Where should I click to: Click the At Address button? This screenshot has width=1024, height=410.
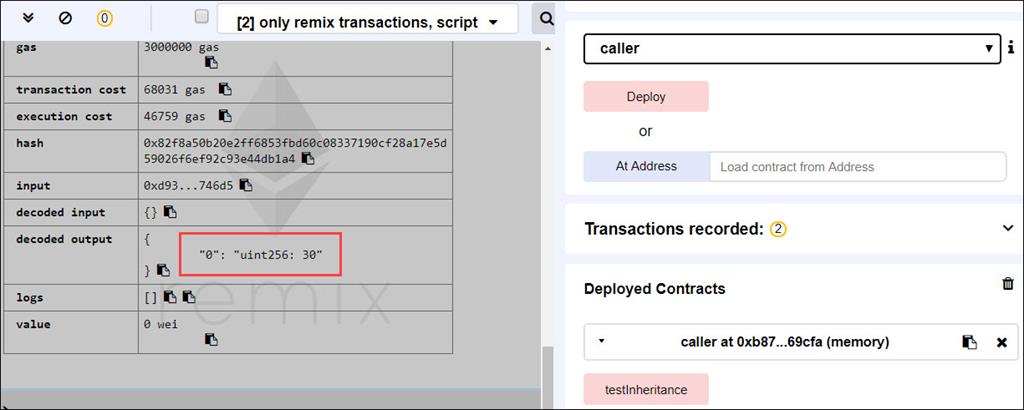click(647, 166)
